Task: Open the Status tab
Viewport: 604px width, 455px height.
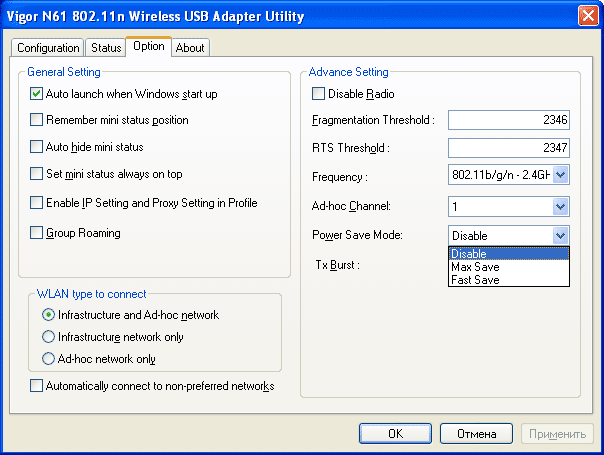Action: pyautogui.click(x=106, y=48)
